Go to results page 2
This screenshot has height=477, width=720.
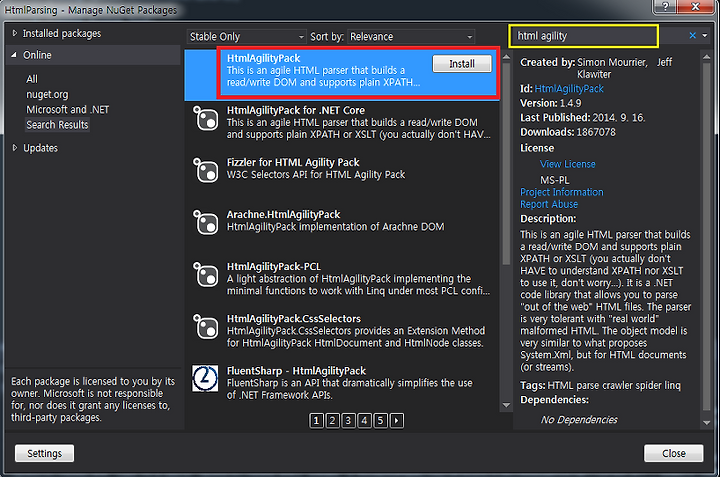tap(332, 420)
